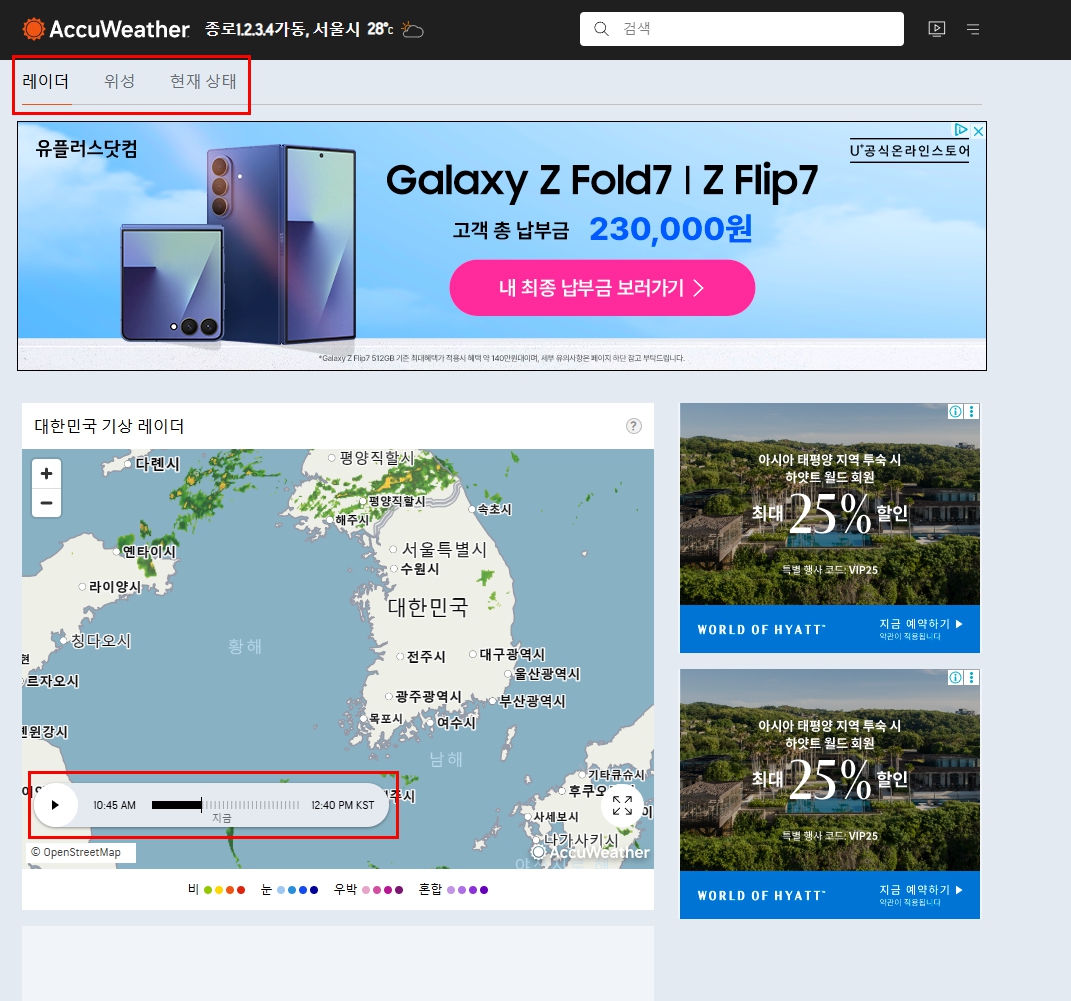Click info icon on upper Hyatt ad
Viewport: 1071px width, 1001px height.
pyautogui.click(x=956, y=411)
